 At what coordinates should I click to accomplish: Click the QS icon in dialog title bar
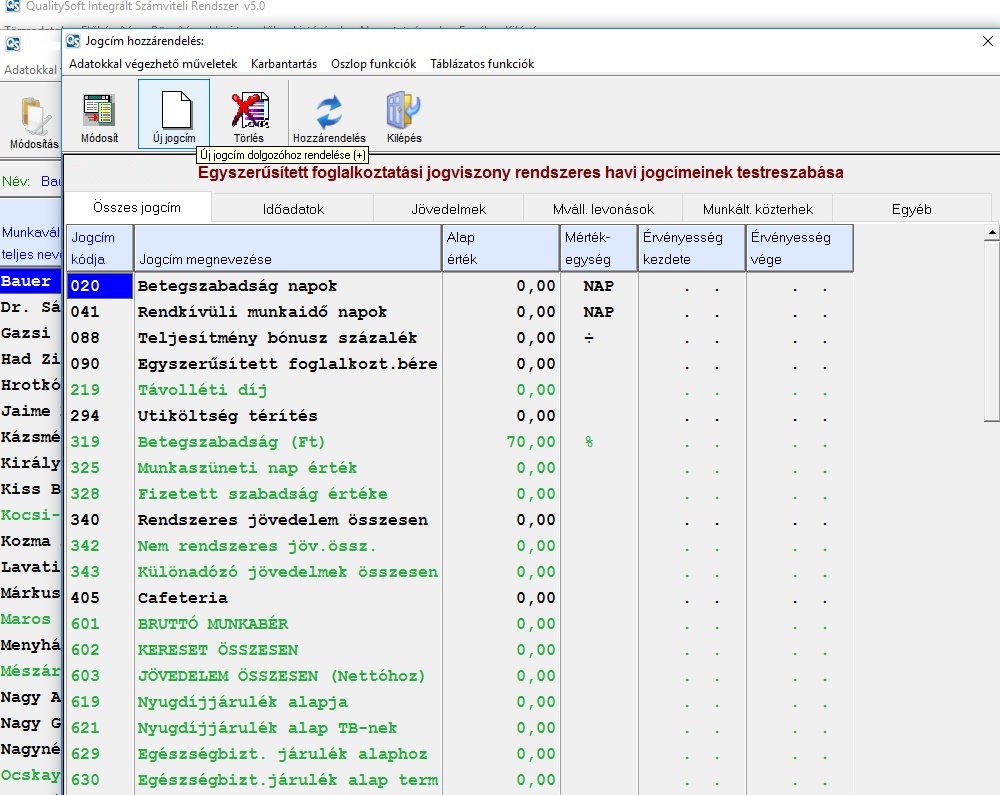73,41
